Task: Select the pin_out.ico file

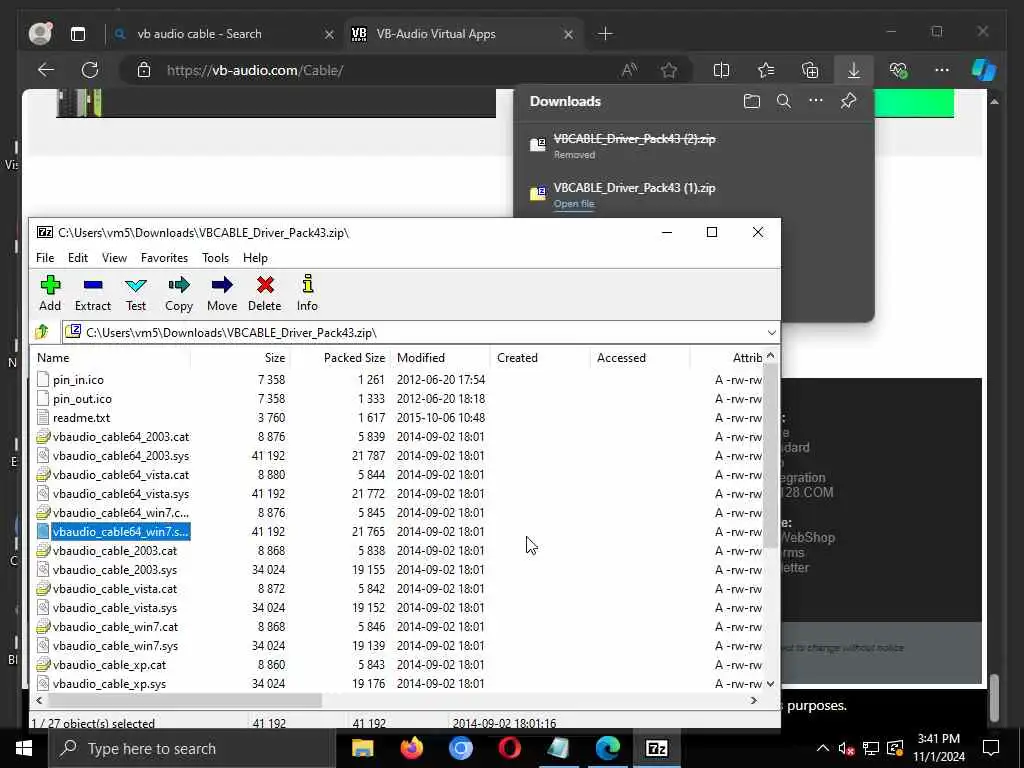Action: pos(82,398)
